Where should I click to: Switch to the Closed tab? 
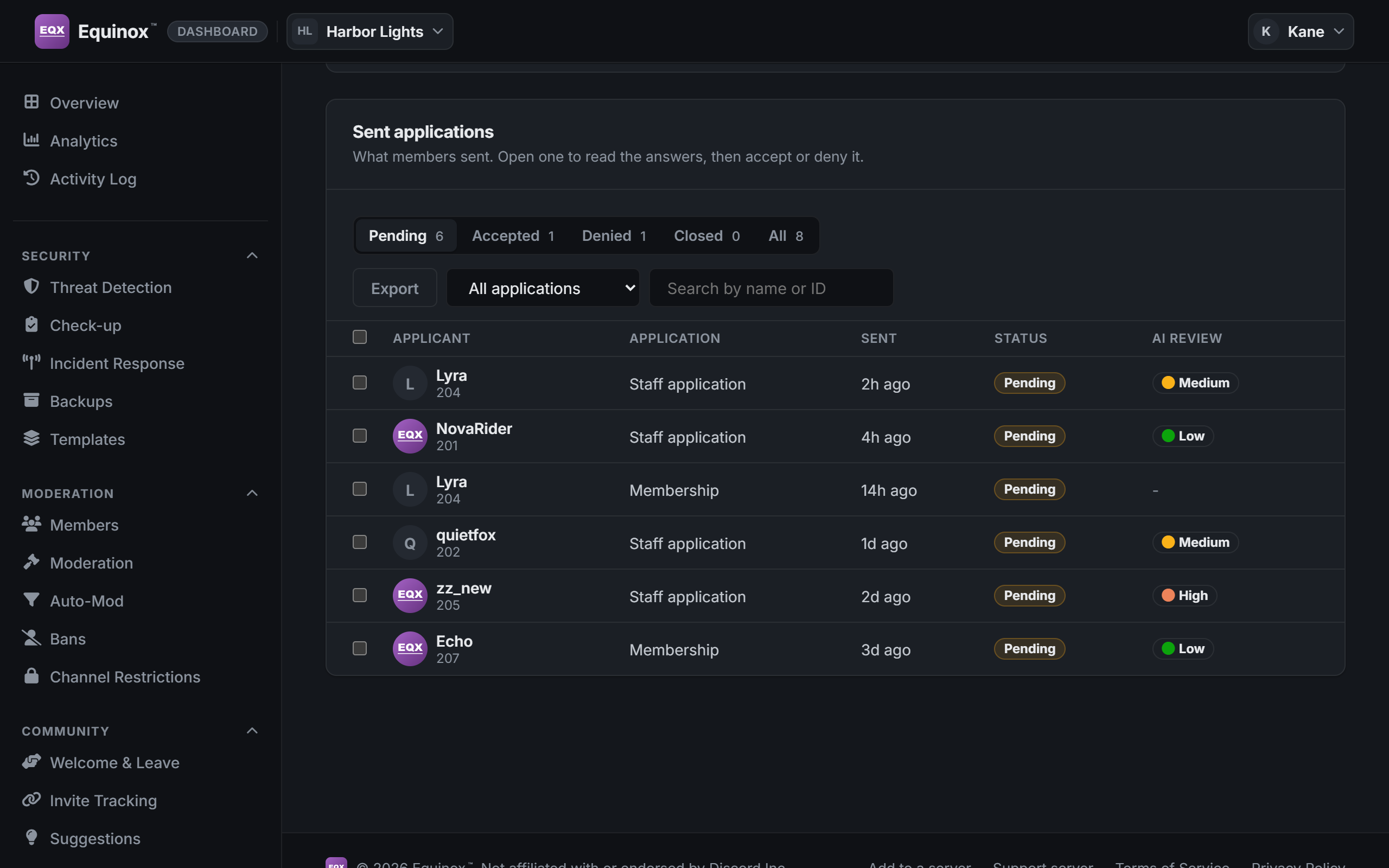[x=707, y=235]
